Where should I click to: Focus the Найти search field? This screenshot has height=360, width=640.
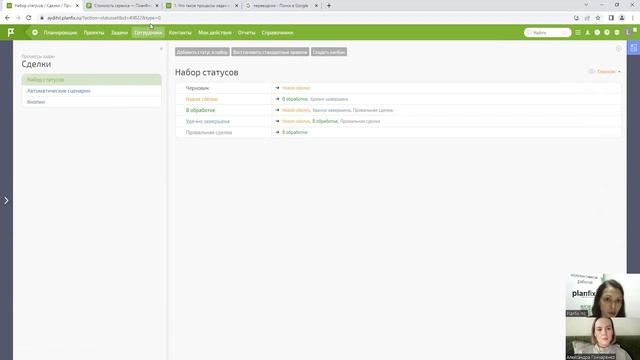point(547,33)
